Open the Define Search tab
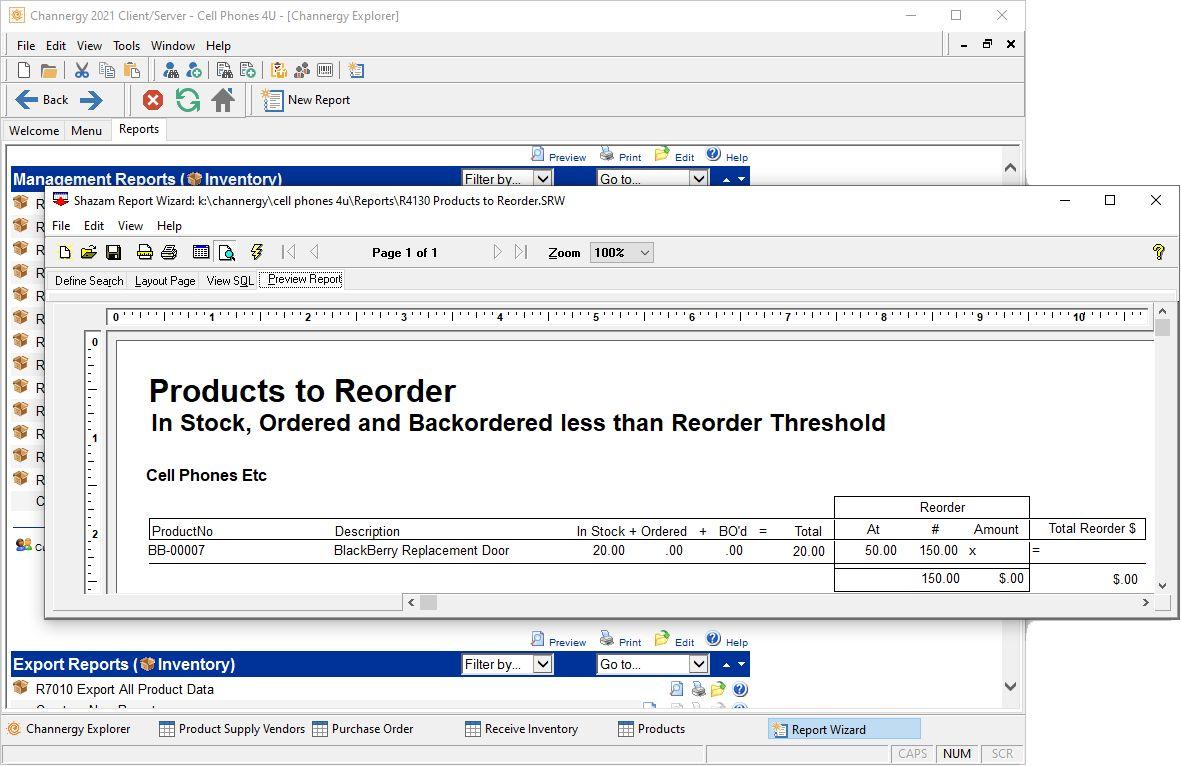Image resolution: width=1181 pixels, height=766 pixels. coord(89,281)
